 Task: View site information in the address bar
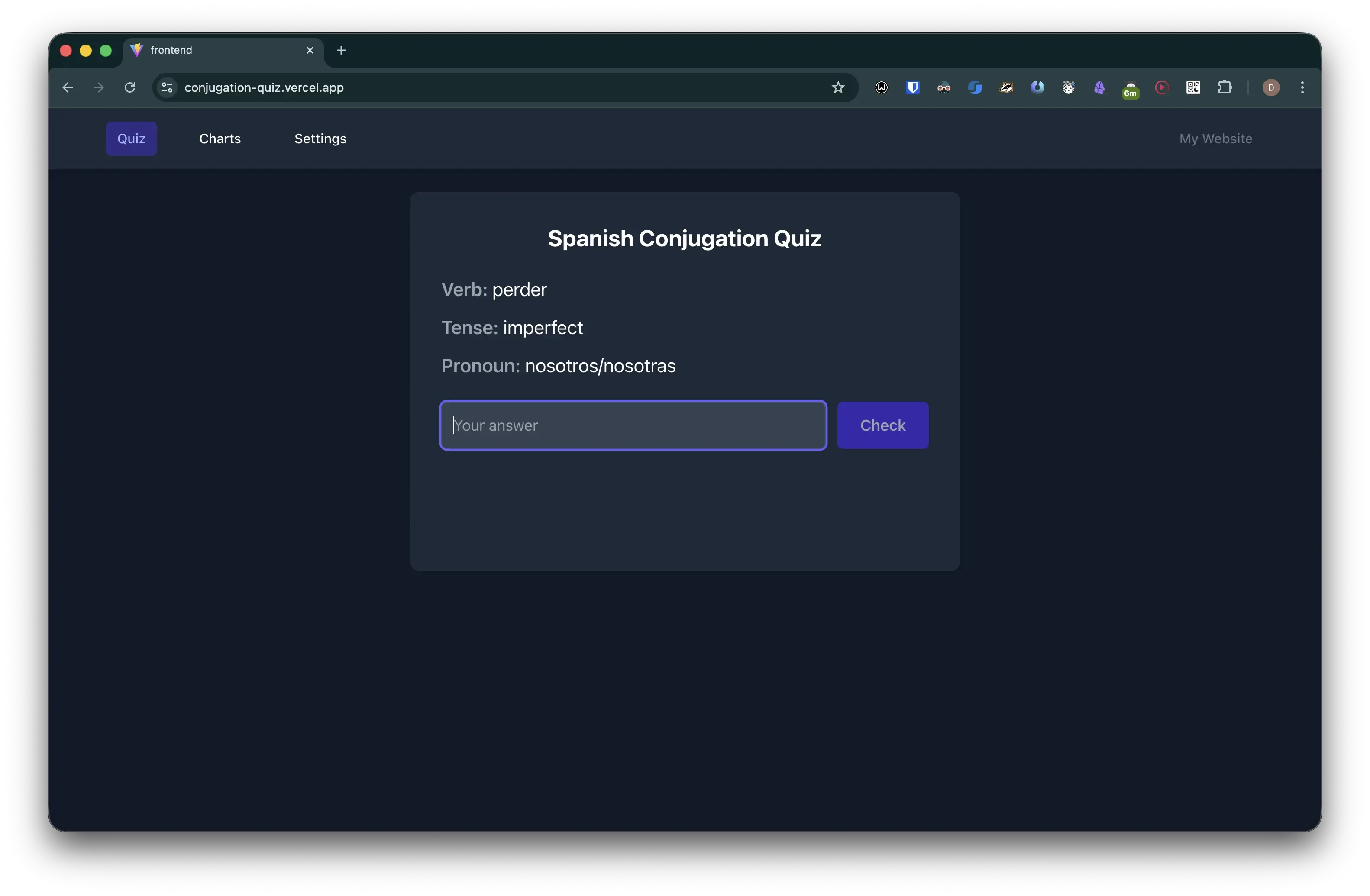[x=167, y=87]
